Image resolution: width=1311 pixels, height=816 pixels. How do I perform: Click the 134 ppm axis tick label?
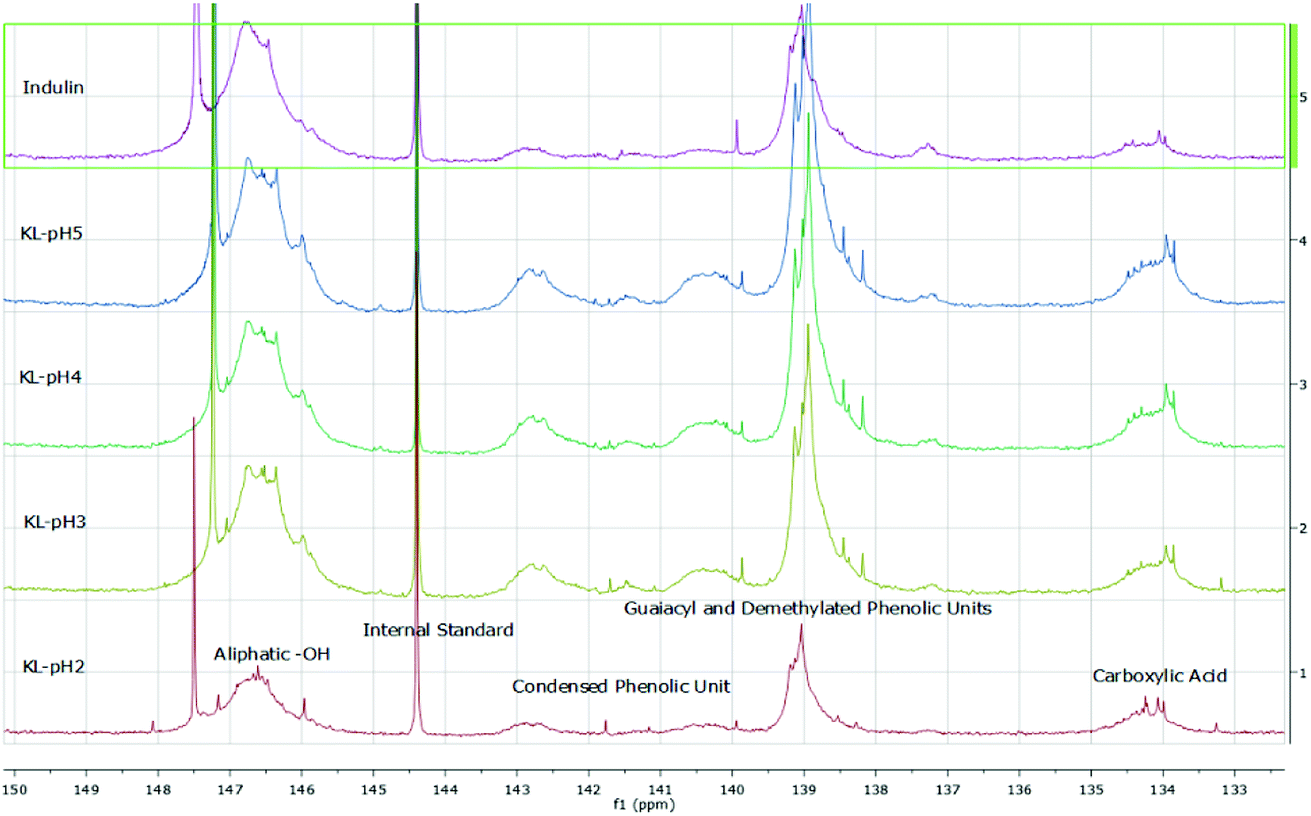pyautogui.click(x=1162, y=790)
